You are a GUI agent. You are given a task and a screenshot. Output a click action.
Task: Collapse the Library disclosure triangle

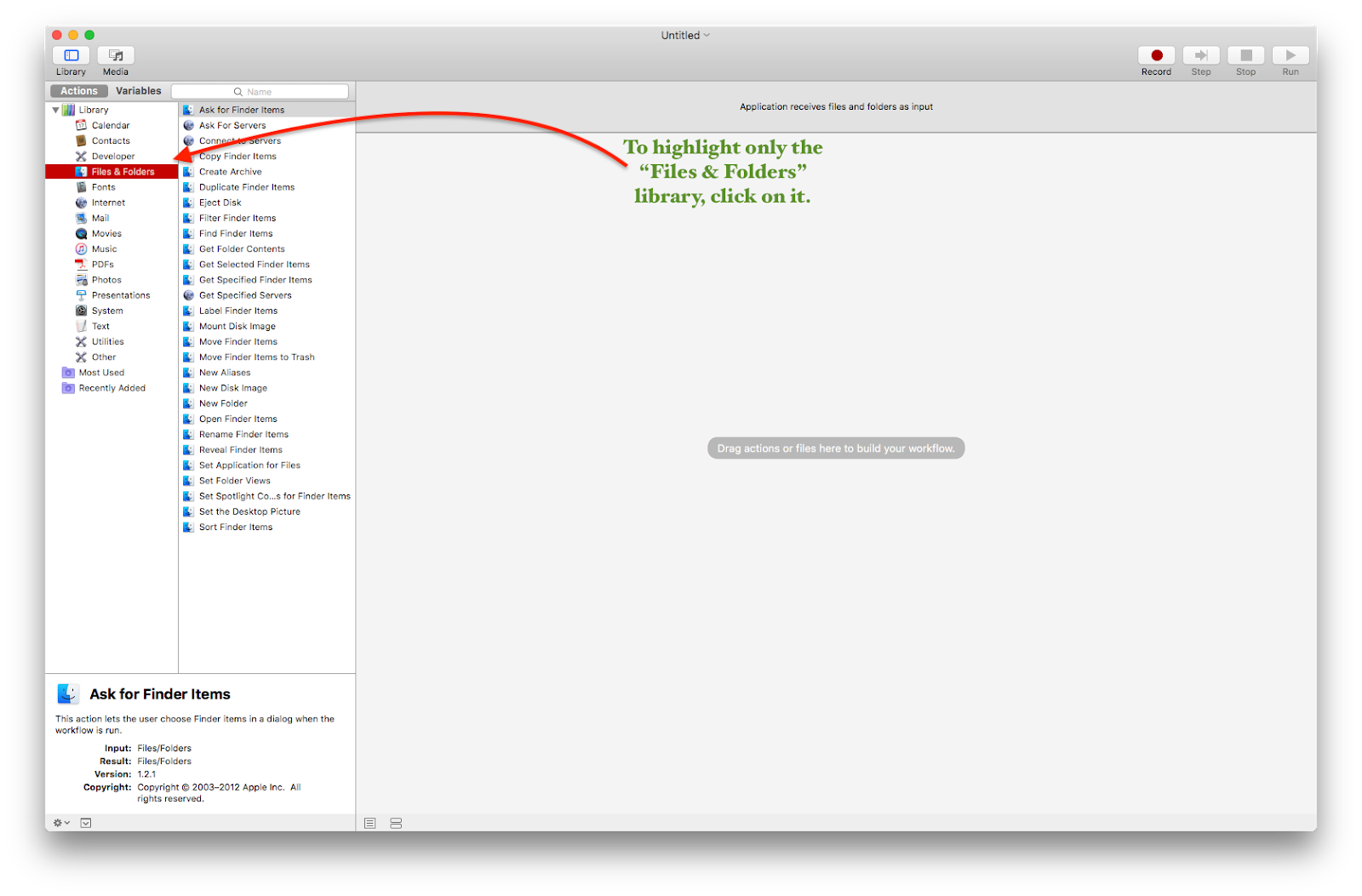pyautogui.click(x=56, y=110)
